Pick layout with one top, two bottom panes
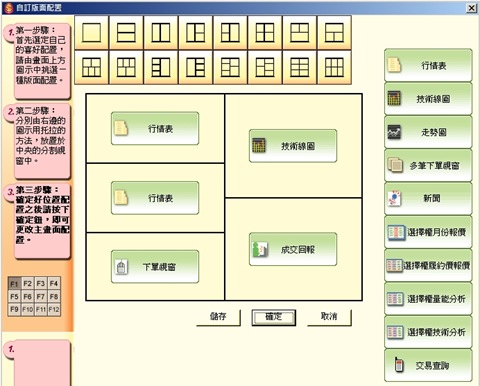Screen dimensions: 480x386 click(x=334, y=33)
